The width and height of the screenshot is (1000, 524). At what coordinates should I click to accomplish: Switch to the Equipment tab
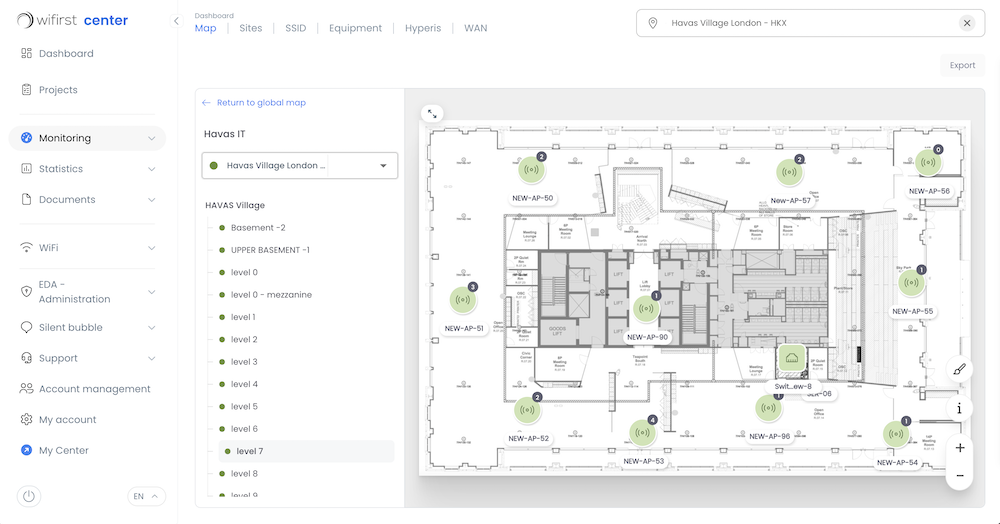pos(355,28)
